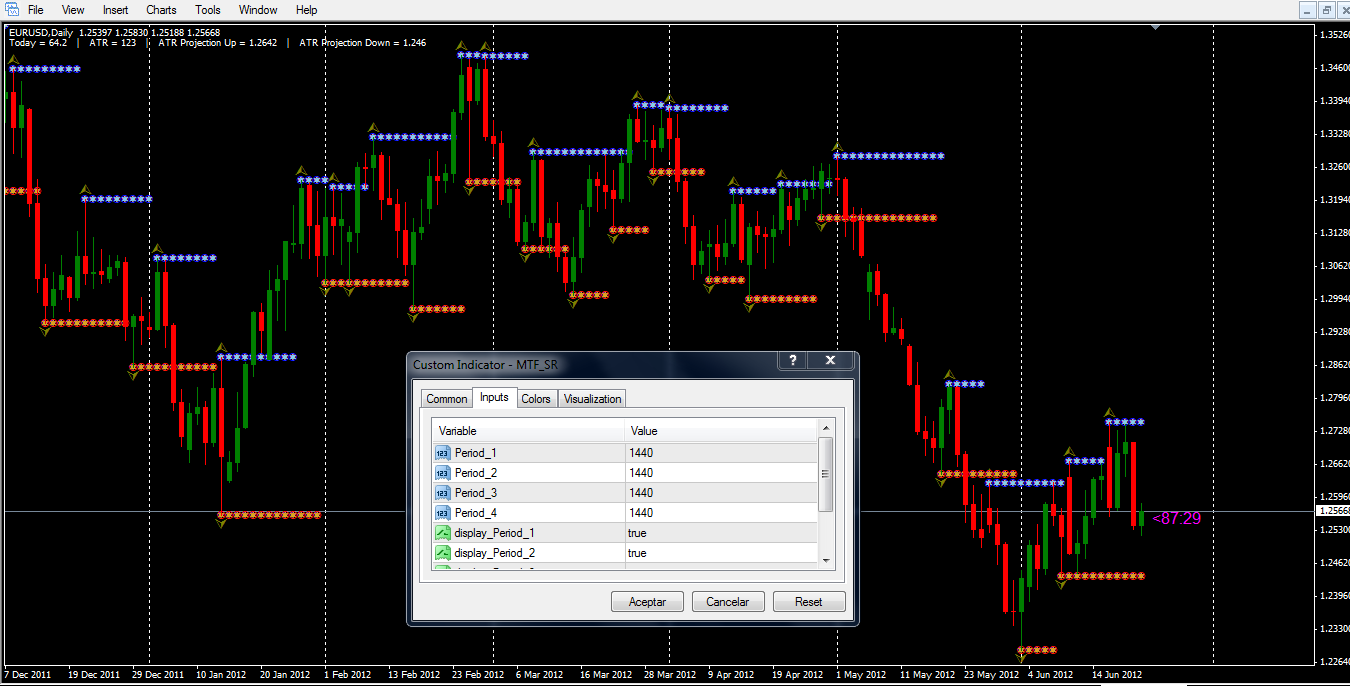
Task: Click the dialog help question mark icon
Action: (792, 361)
